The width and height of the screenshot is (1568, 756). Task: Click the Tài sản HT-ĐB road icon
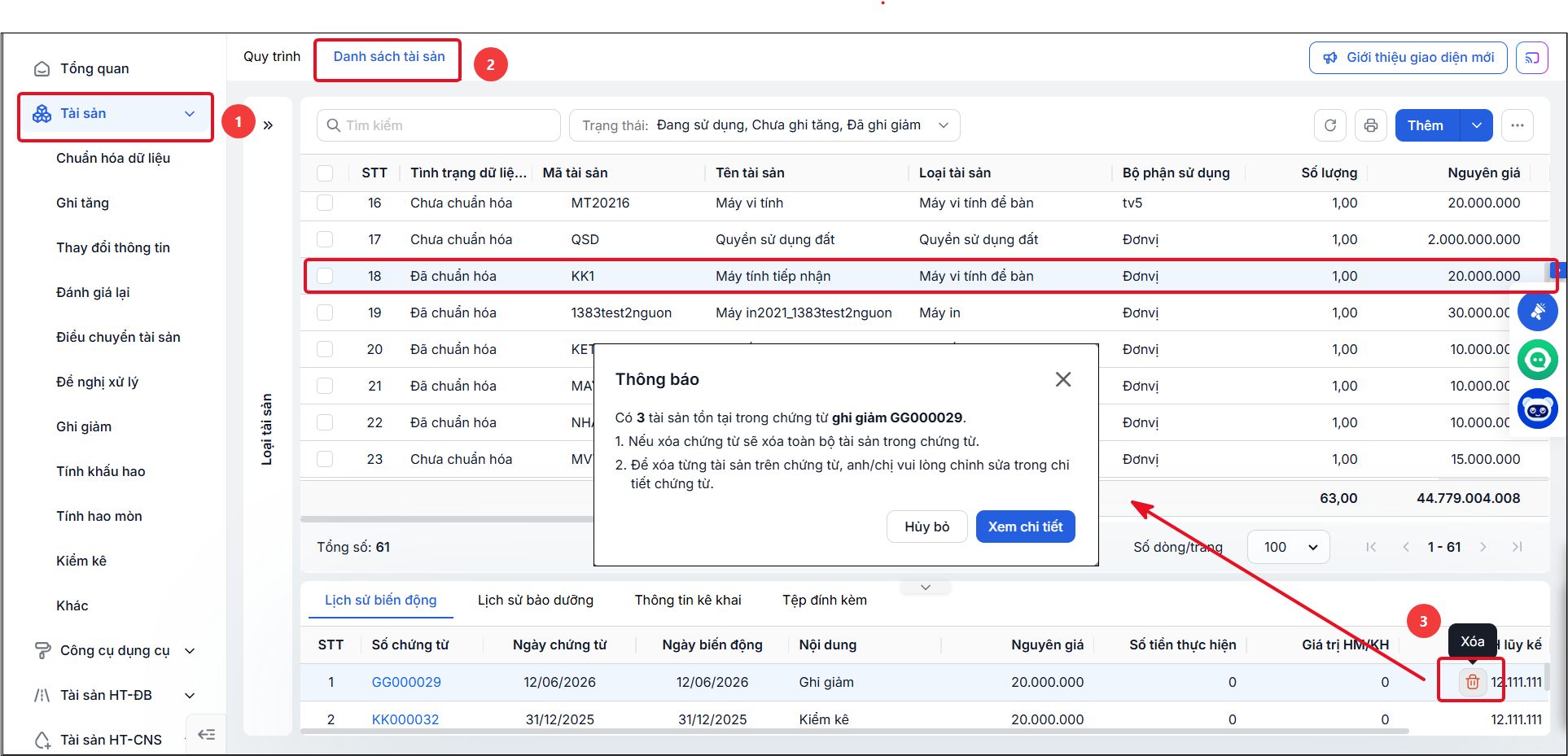pos(42,696)
